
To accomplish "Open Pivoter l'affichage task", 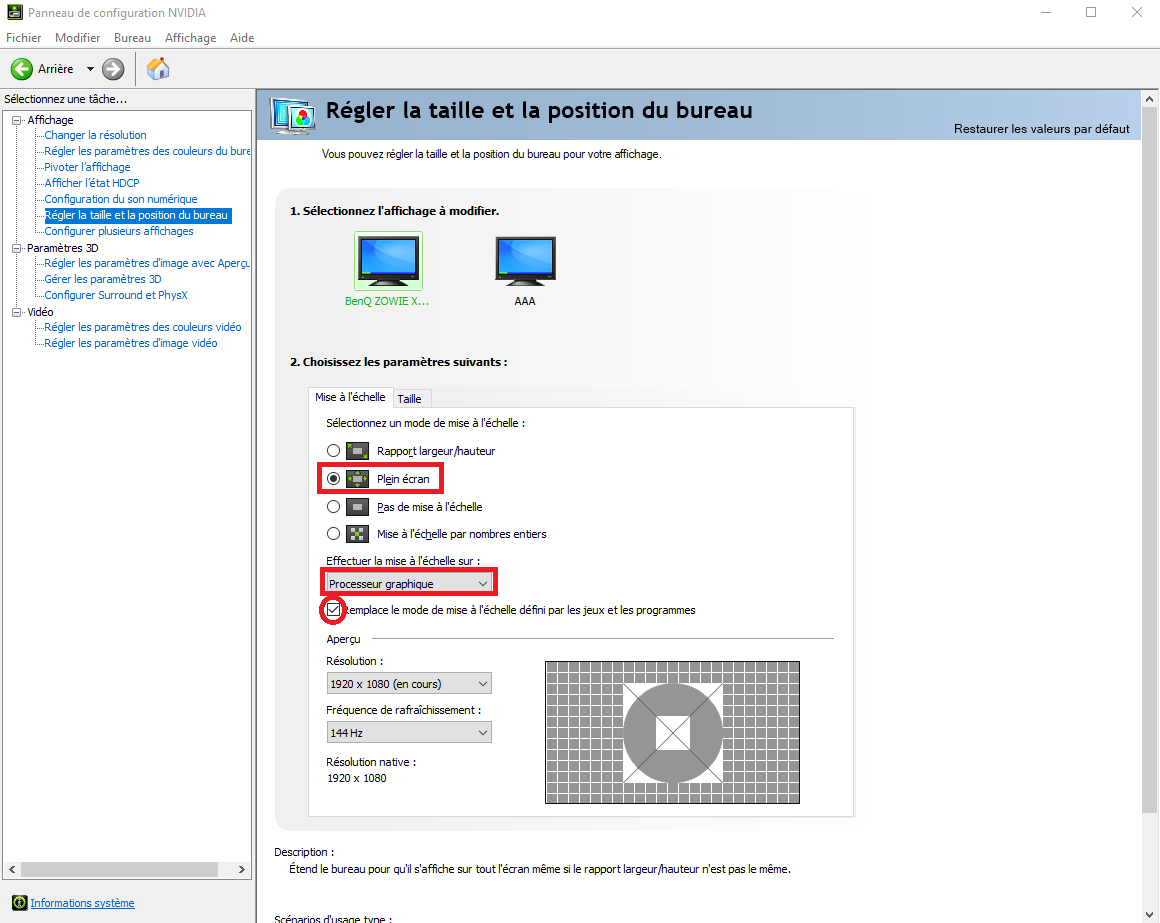I will tap(87, 167).
